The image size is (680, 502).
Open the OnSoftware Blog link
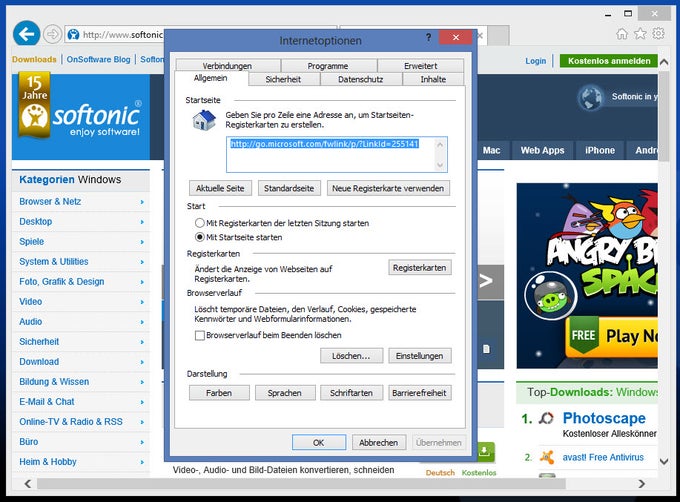point(98,59)
